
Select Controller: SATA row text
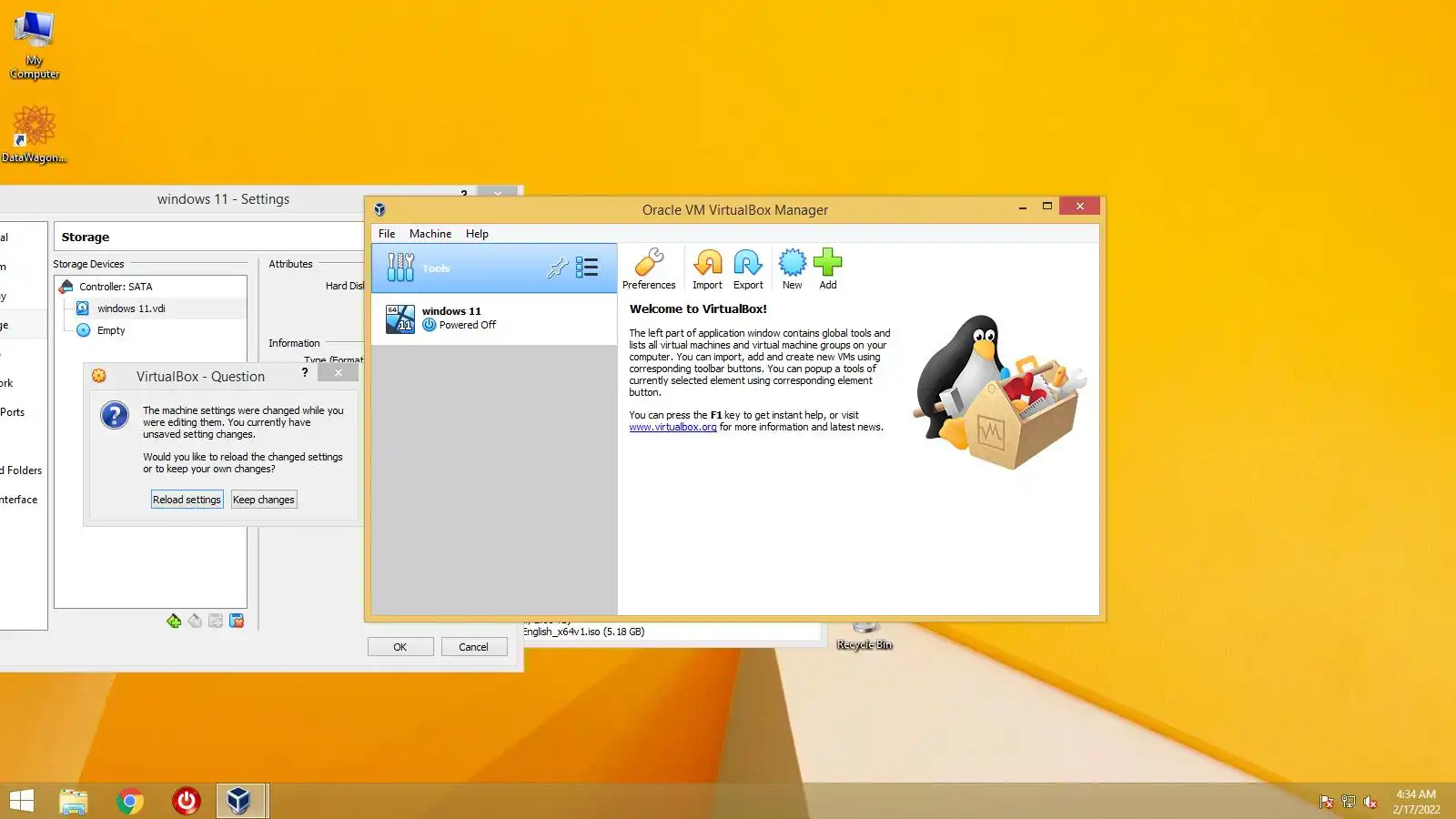click(x=116, y=287)
